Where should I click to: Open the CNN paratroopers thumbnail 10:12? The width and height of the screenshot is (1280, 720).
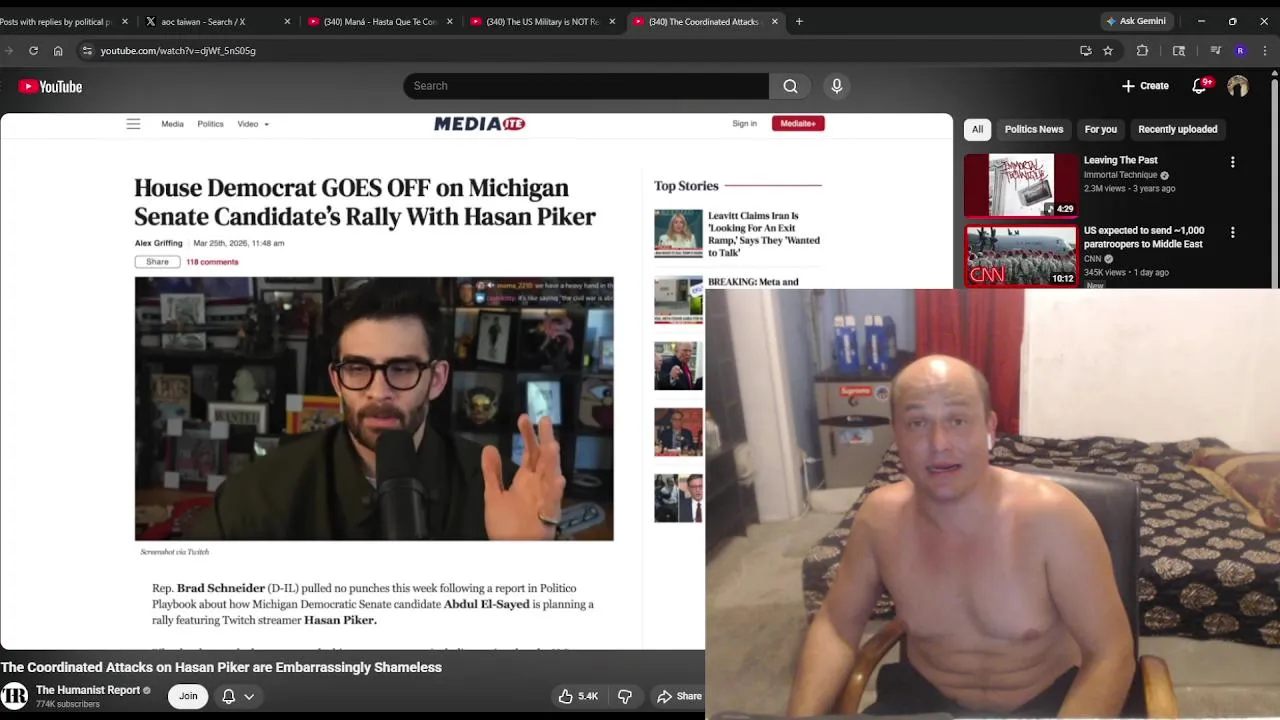1021,256
